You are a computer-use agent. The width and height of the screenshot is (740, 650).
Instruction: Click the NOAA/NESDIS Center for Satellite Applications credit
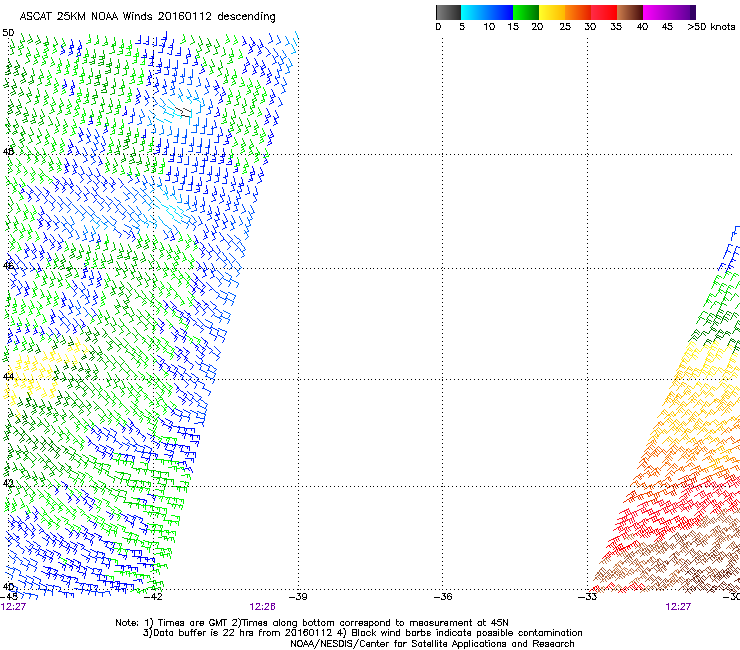[x=432, y=644]
